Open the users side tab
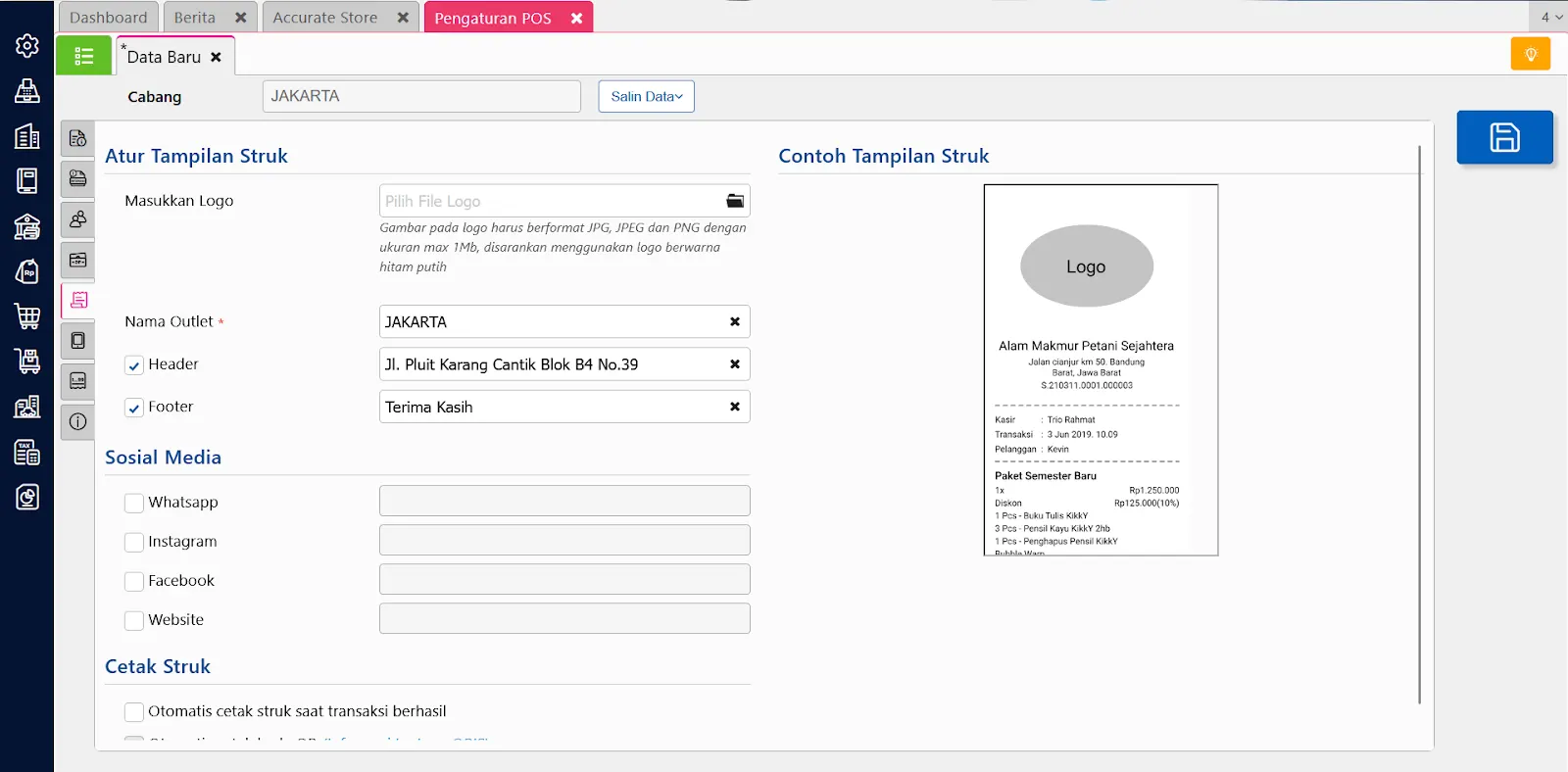 [78, 219]
